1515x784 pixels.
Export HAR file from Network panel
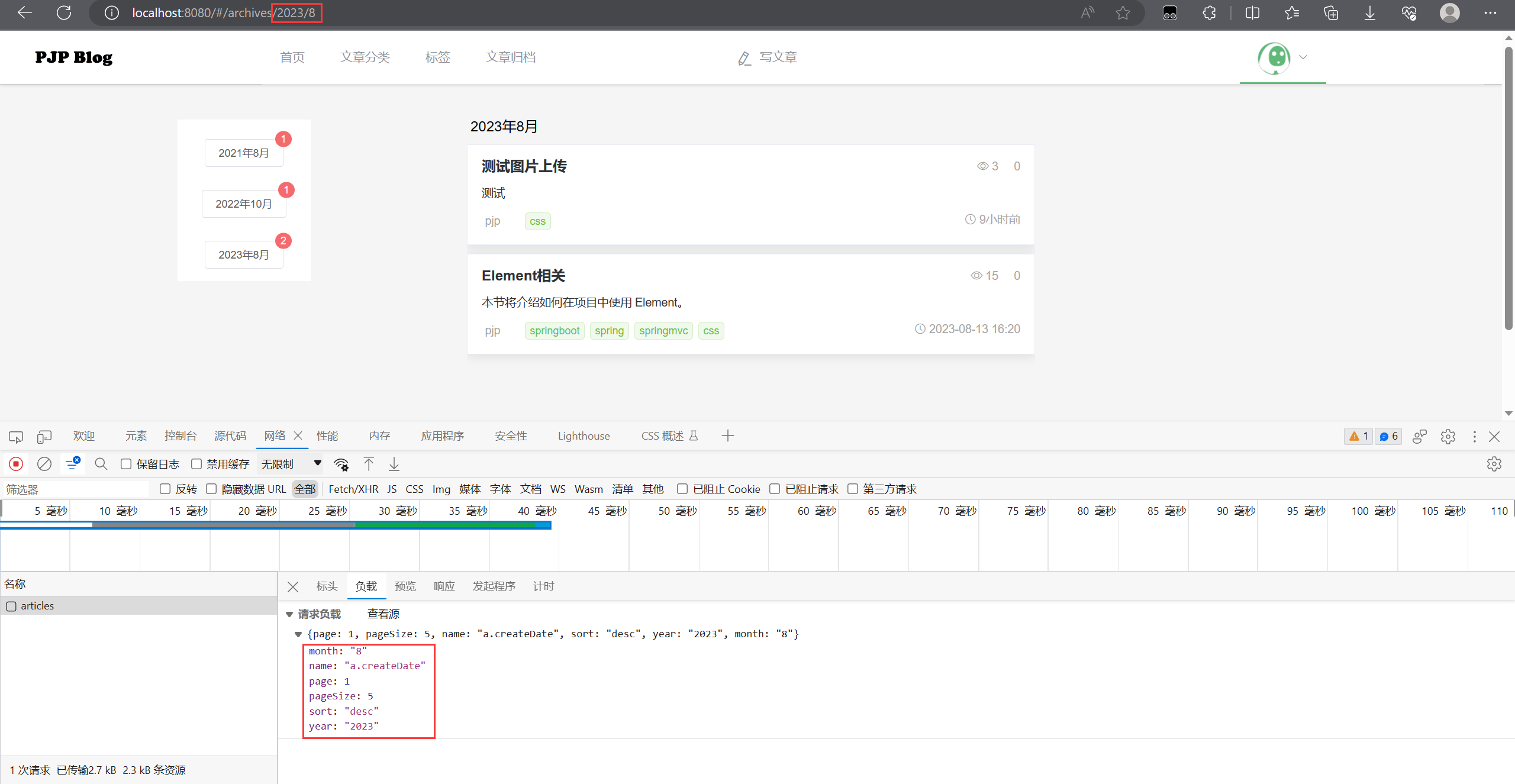(394, 464)
